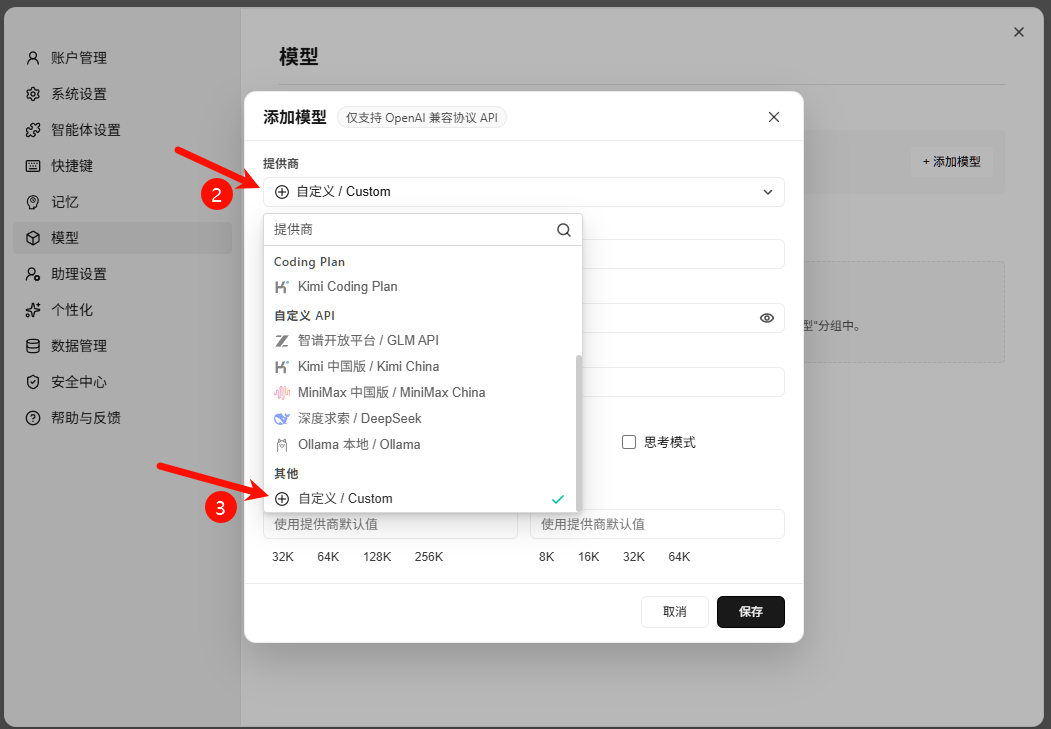Open the 记忆 settings page

(x=122, y=202)
